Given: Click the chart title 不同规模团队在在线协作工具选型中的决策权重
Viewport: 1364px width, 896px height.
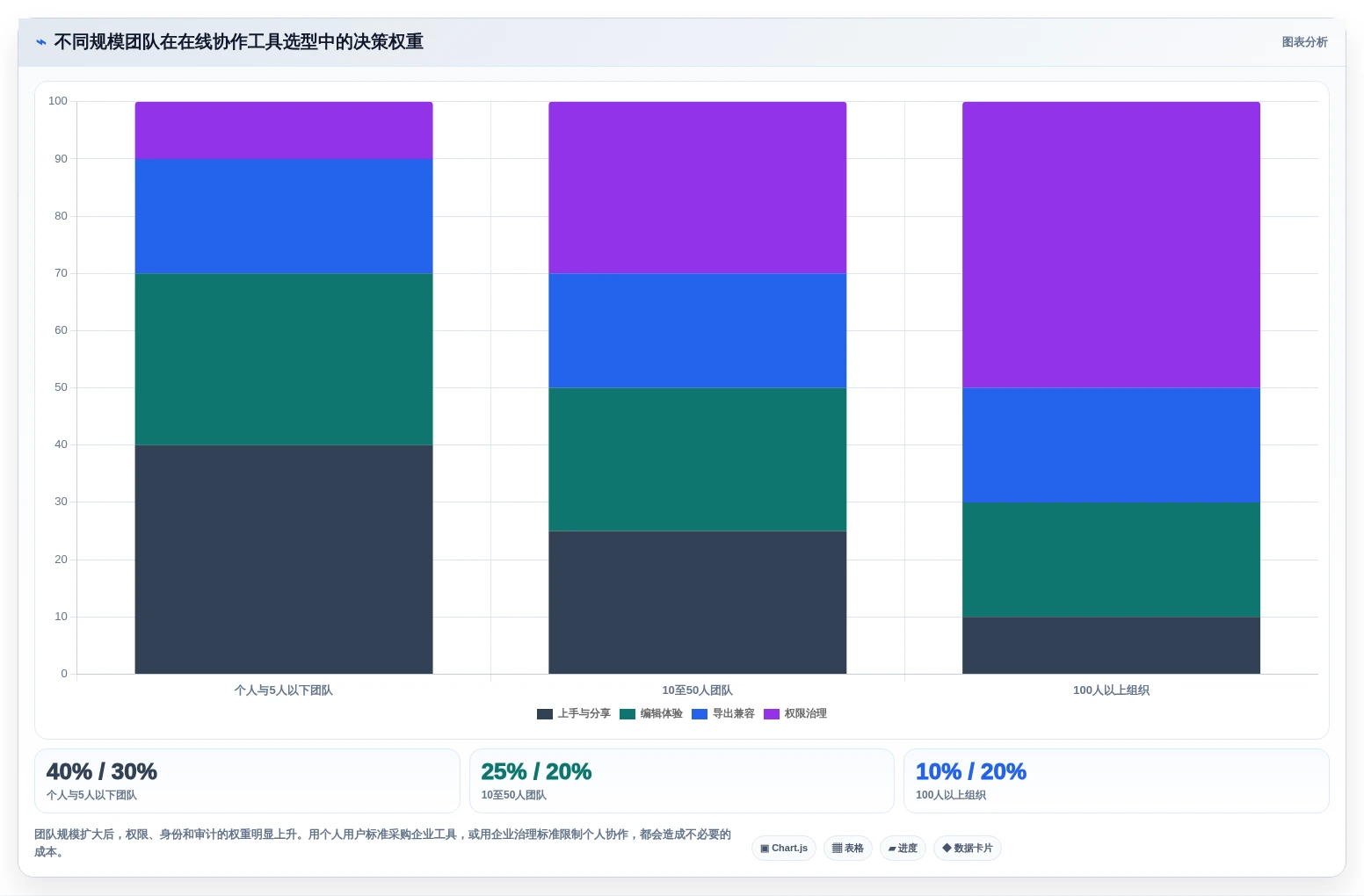Looking at the screenshot, I should 239,42.
